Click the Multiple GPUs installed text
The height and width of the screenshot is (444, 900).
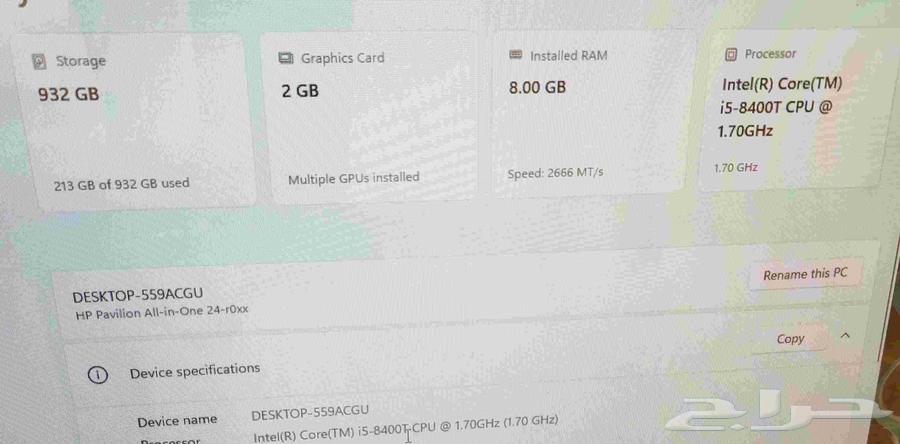(x=354, y=178)
